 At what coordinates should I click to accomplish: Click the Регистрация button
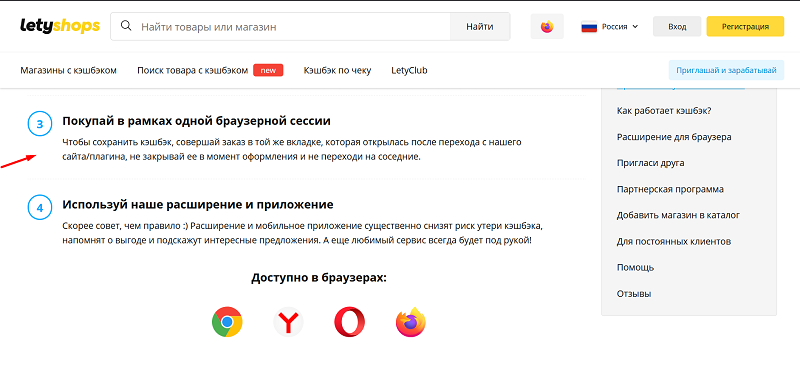pos(745,27)
